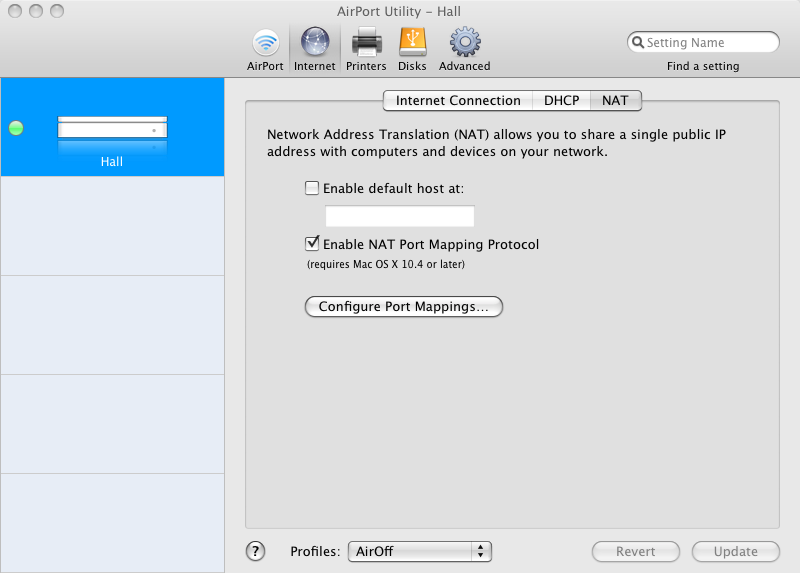
Task: Click the green status light for Hall
Action: tap(16, 128)
